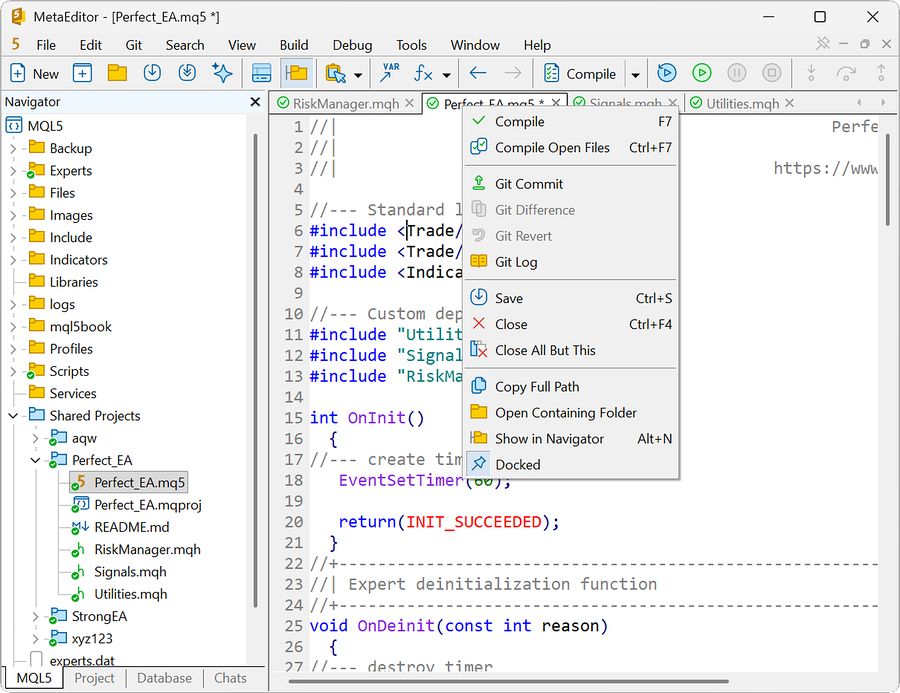
Task: Click the editor horizontal scrollbar
Action: pyautogui.click(x=509, y=682)
